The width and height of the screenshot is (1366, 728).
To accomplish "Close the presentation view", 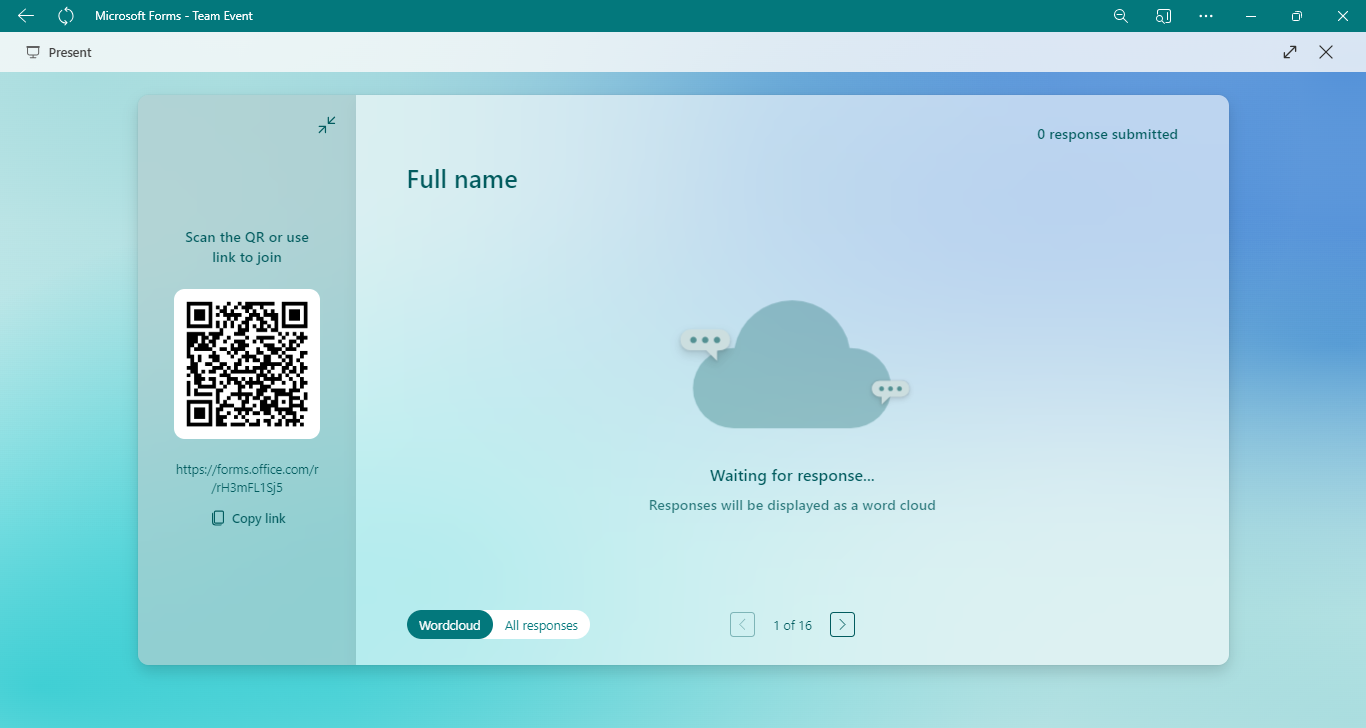I will (1326, 52).
